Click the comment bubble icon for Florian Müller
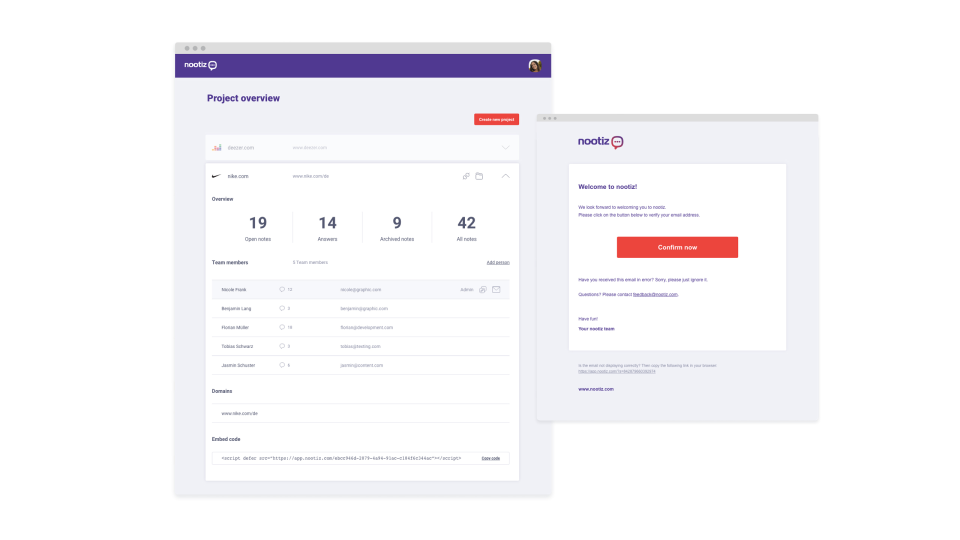This screenshot has height=540, width=960. 282,328
